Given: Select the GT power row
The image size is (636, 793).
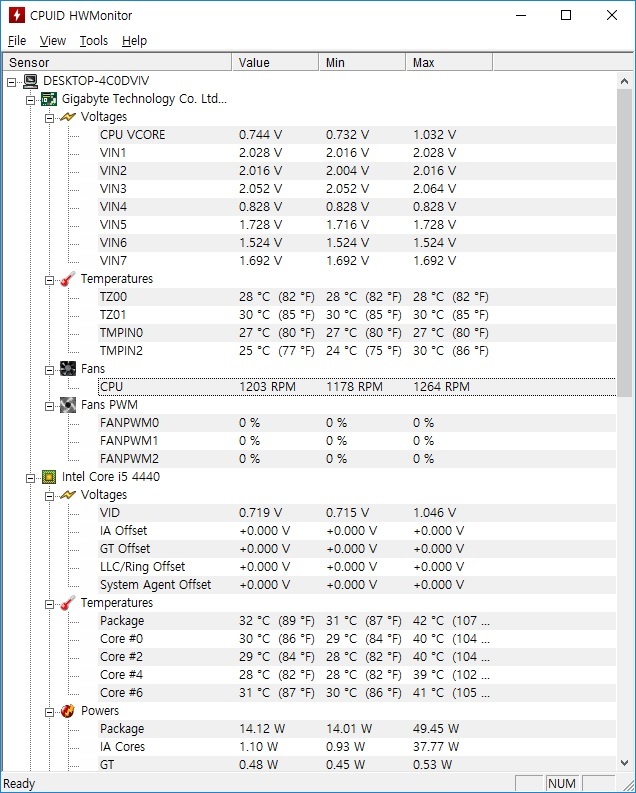Looking at the screenshot, I should click(x=357, y=765).
